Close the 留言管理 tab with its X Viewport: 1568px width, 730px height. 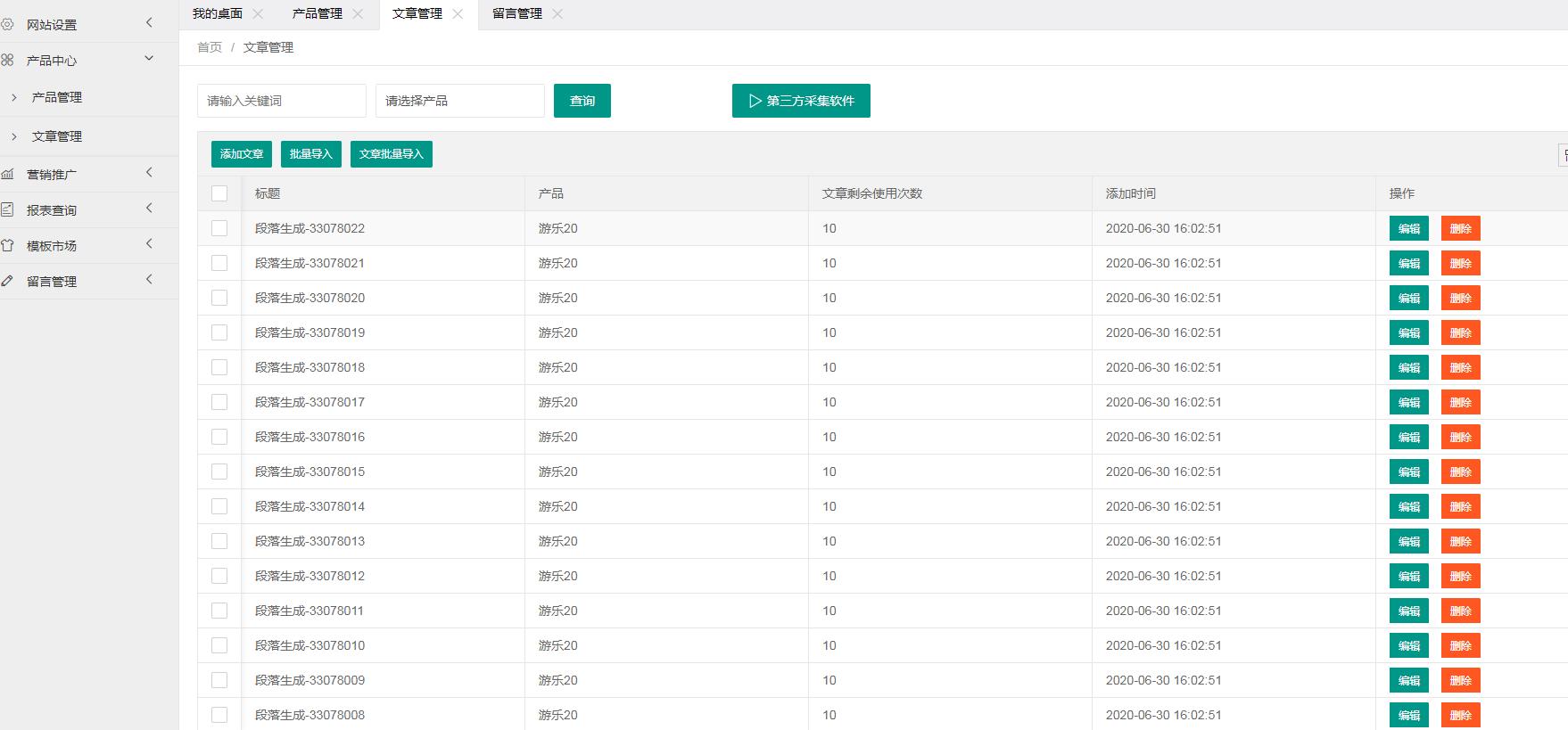pos(557,13)
